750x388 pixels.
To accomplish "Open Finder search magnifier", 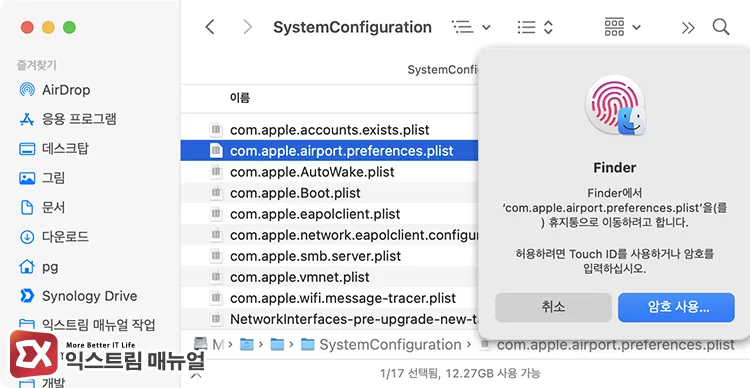I will [721, 27].
